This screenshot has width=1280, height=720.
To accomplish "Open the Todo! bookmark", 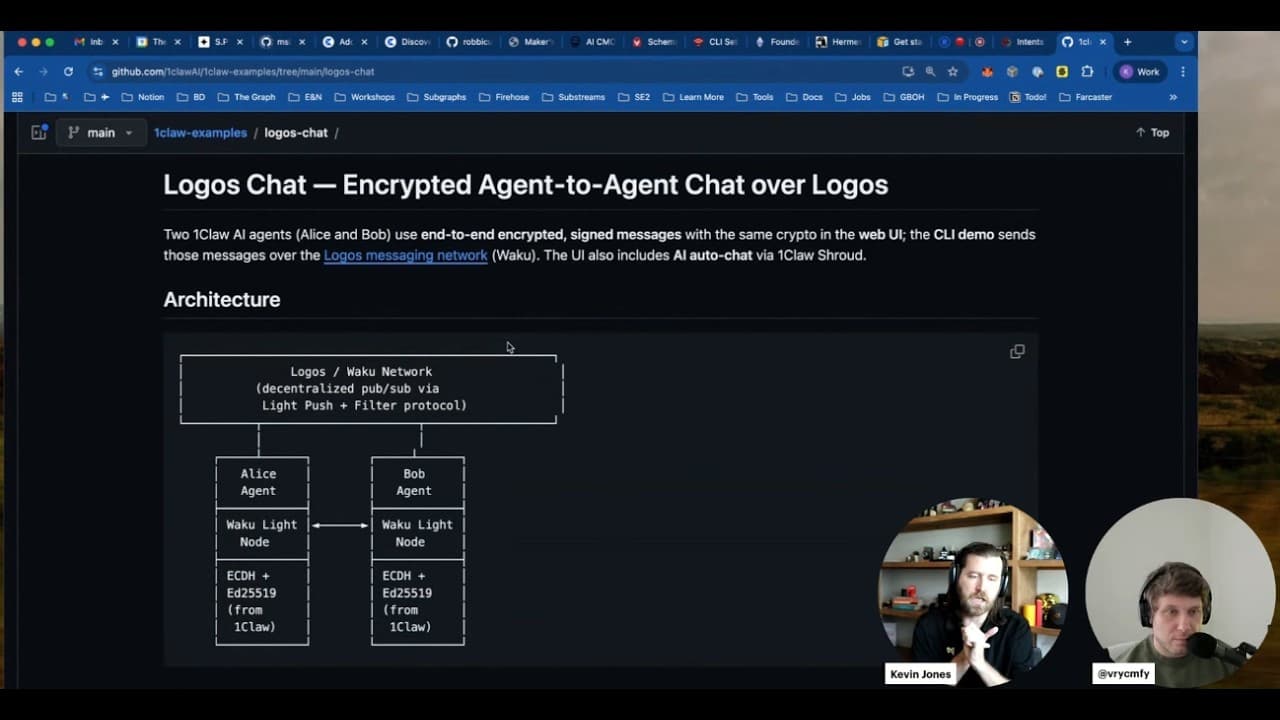I will coord(1028,97).
